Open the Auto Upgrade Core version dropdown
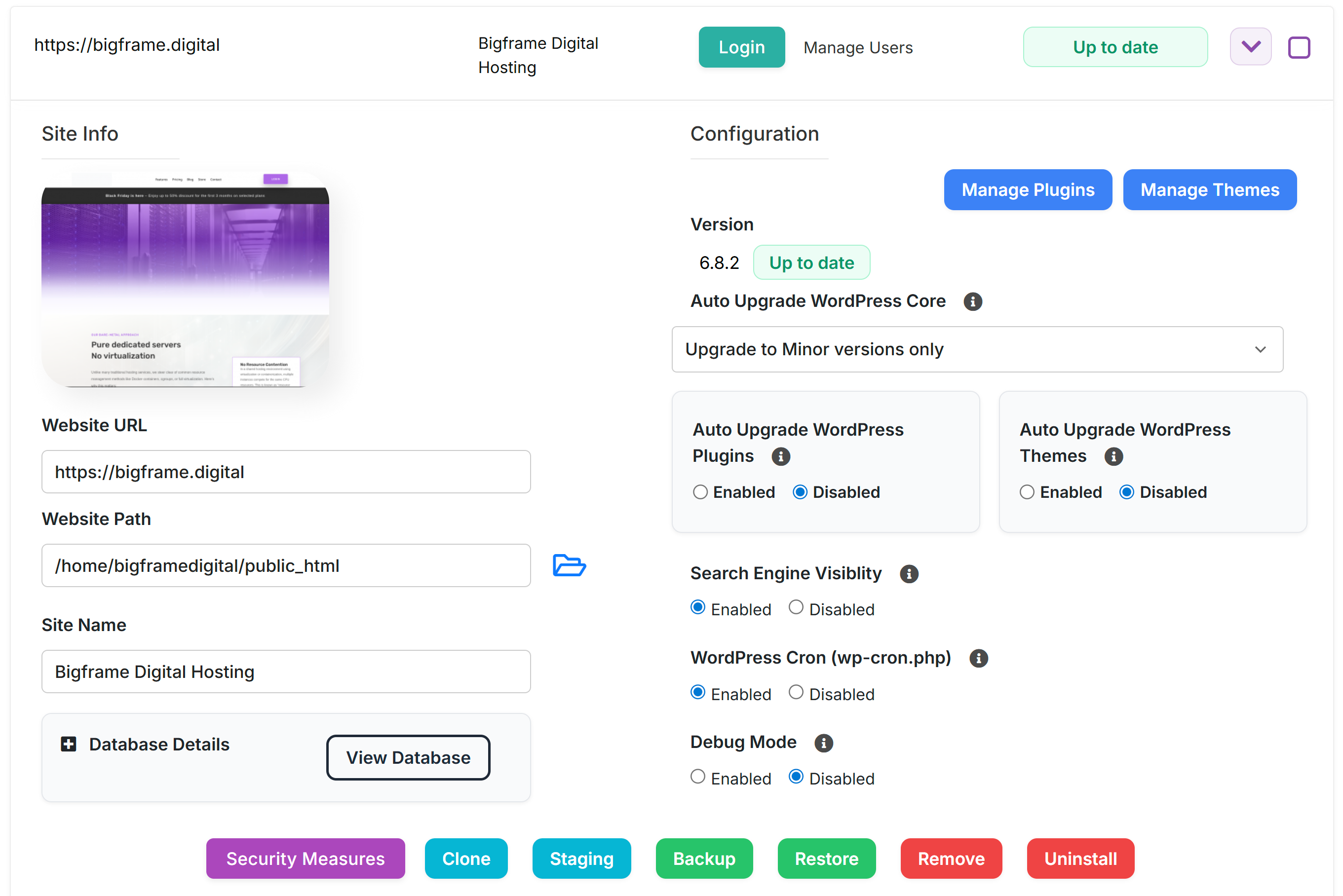The height and width of the screenshot is (896, 1343). (x=977, y=349)
